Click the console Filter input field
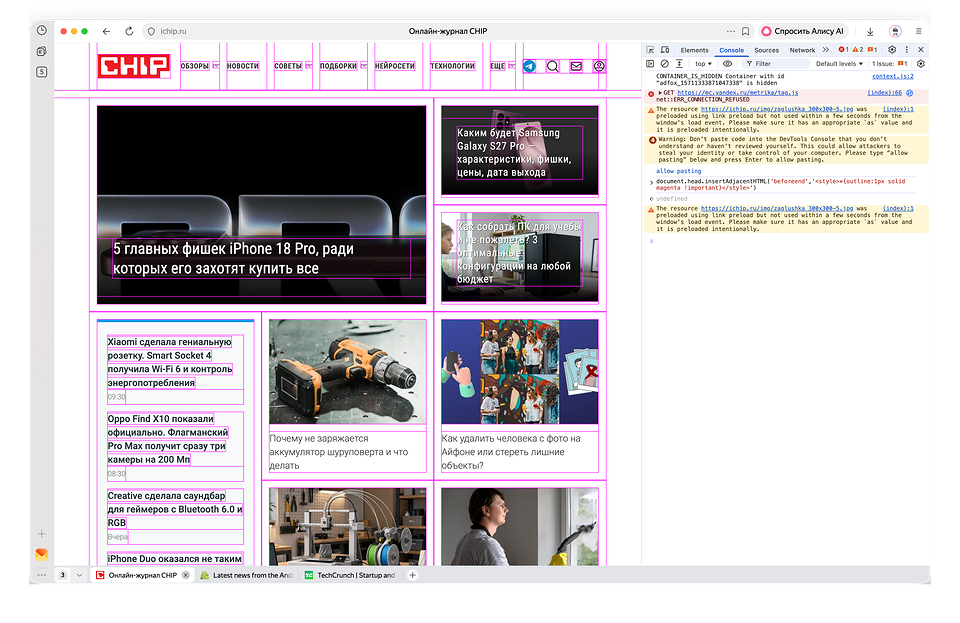Screen dimensions: 960x623 pos(775,64)
